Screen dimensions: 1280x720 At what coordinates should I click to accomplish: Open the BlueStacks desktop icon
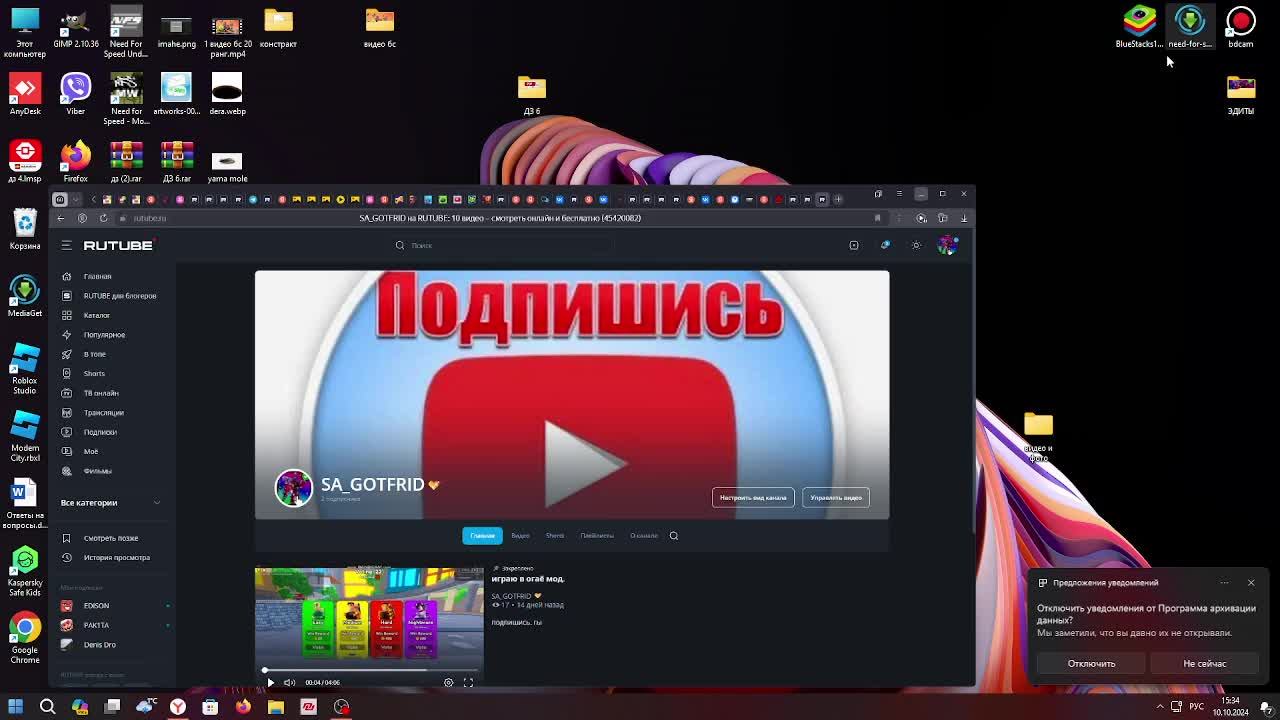pos(1139,27)
